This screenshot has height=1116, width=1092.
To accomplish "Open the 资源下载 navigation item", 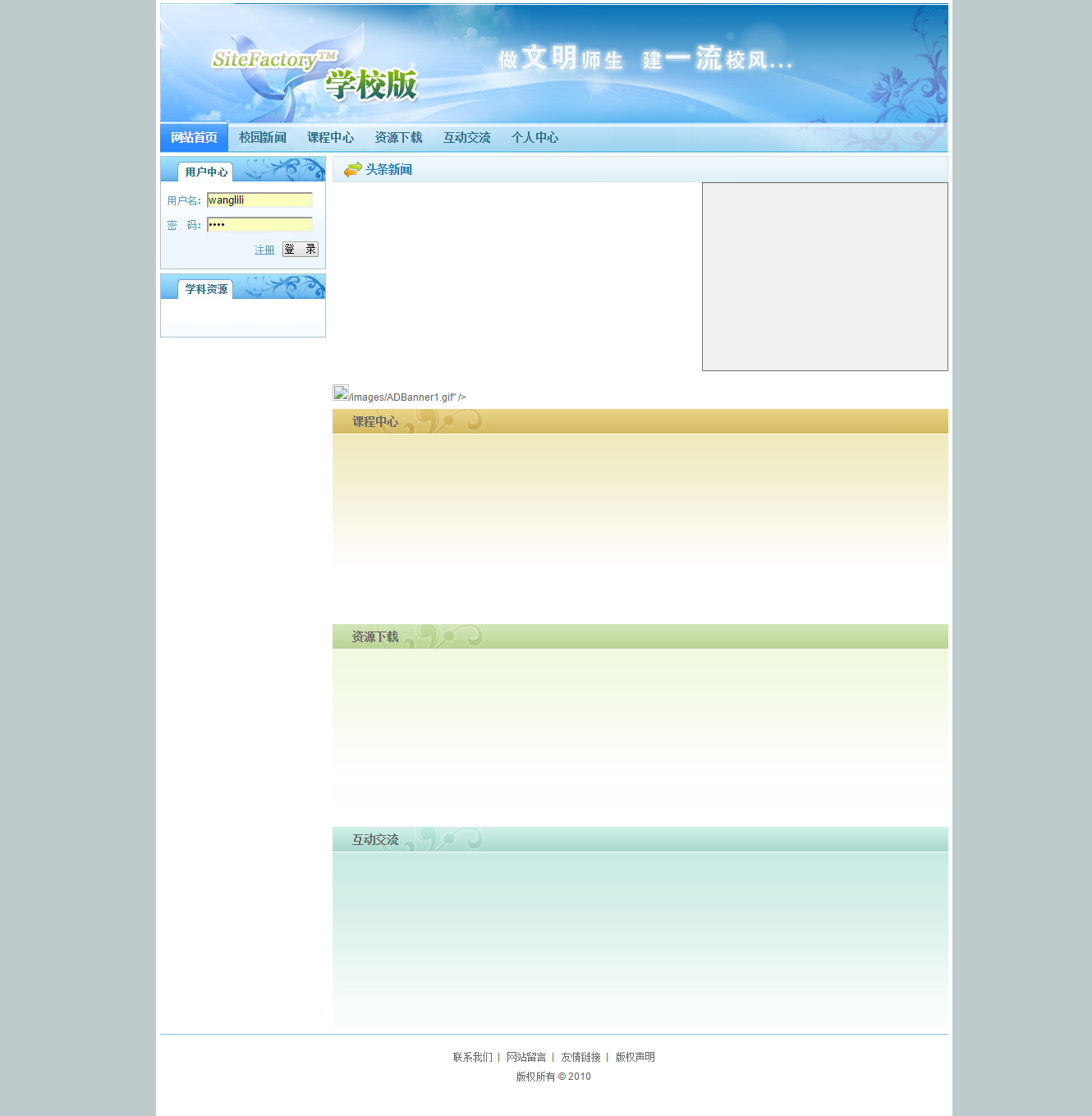I will (399, 138).
